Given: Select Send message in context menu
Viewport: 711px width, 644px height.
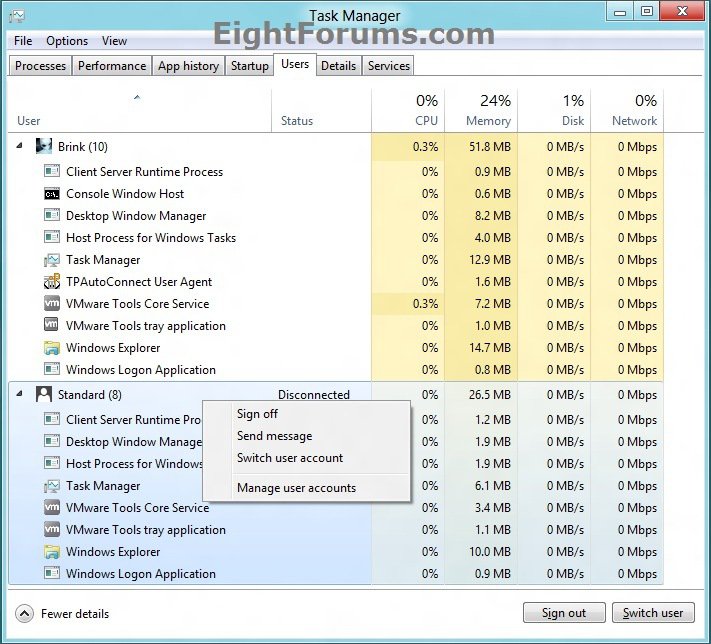Looking at the screenshot, I should tap(274, 436).
